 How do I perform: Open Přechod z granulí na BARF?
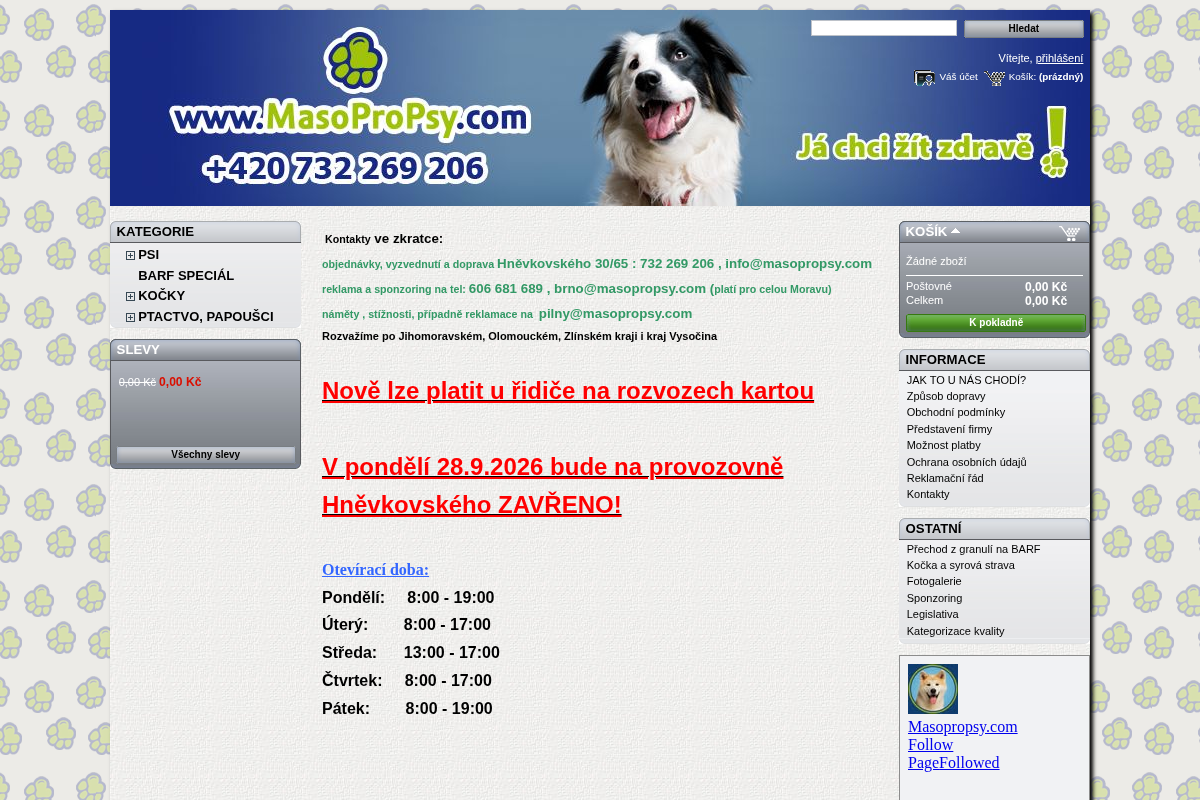pos(973,549)
